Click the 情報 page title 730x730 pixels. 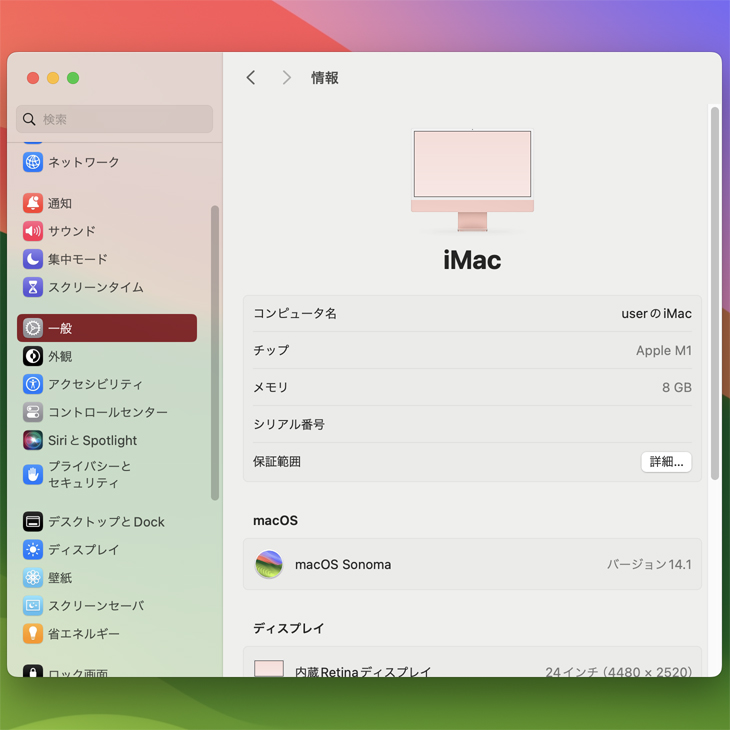(324, 78)
